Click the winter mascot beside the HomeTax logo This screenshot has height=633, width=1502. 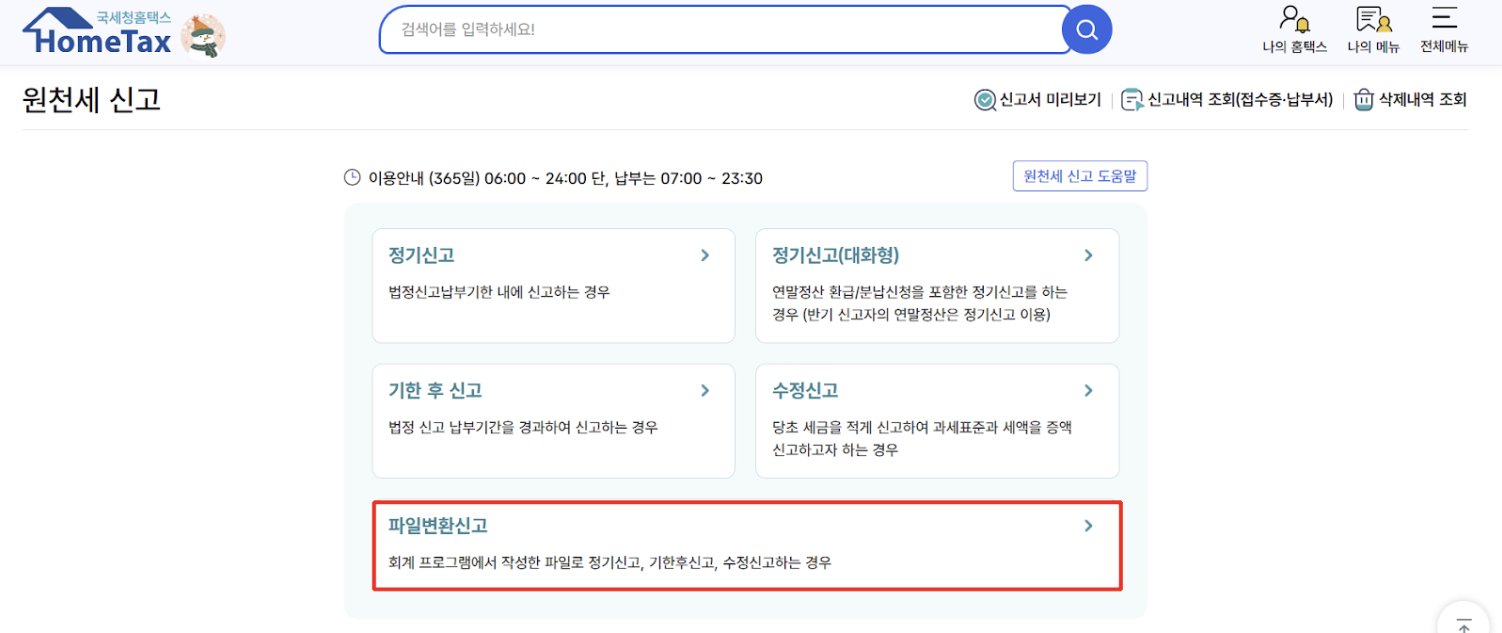pos(203,36)
